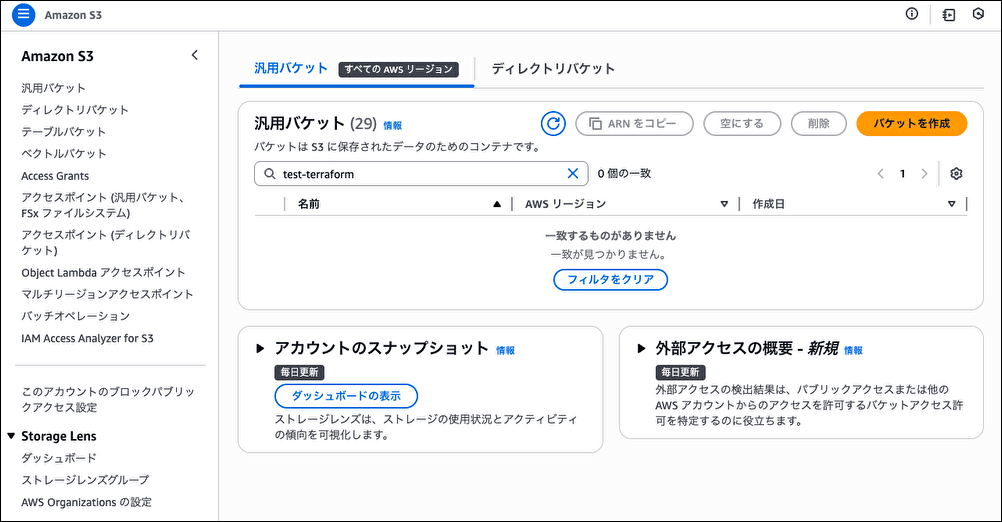Viewport: 1002px width, 522px height.
Task: Click Amazon S3 breadcrumb title at top
Action: coord(73,15)
